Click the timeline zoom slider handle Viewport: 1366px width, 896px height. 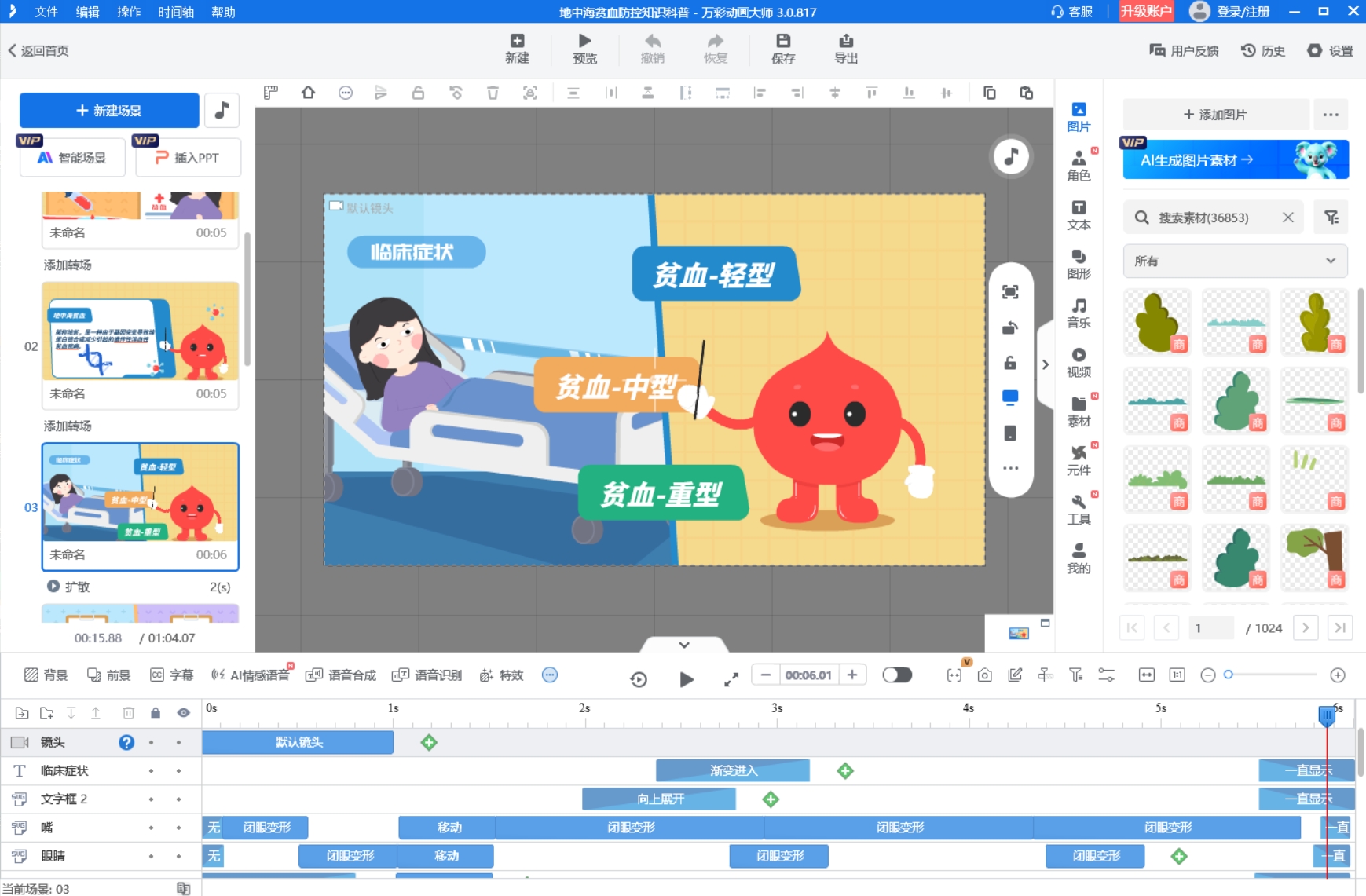pyautogui.click(x=1229, y=675)
